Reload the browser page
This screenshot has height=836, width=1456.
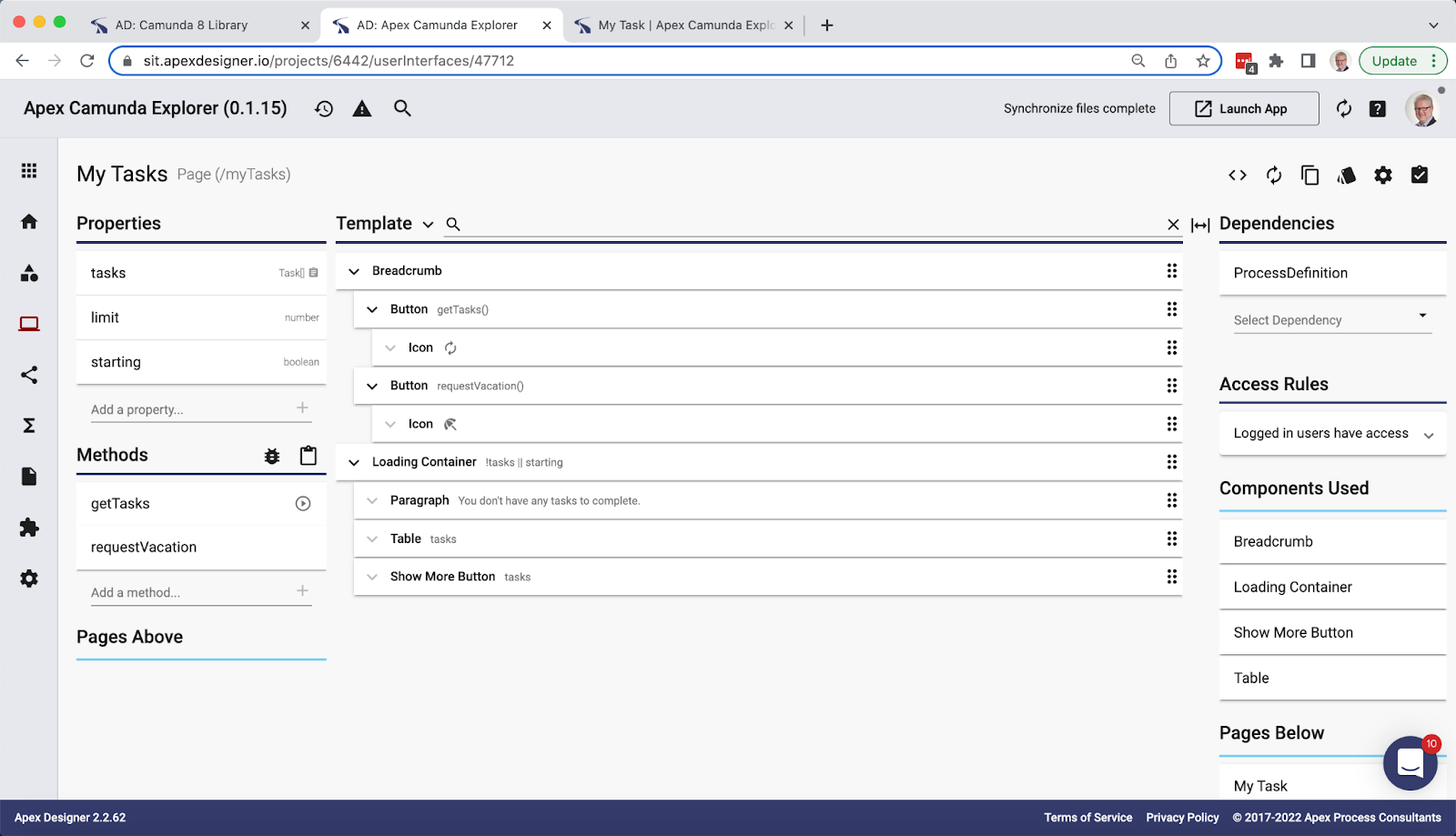point(87,61)
